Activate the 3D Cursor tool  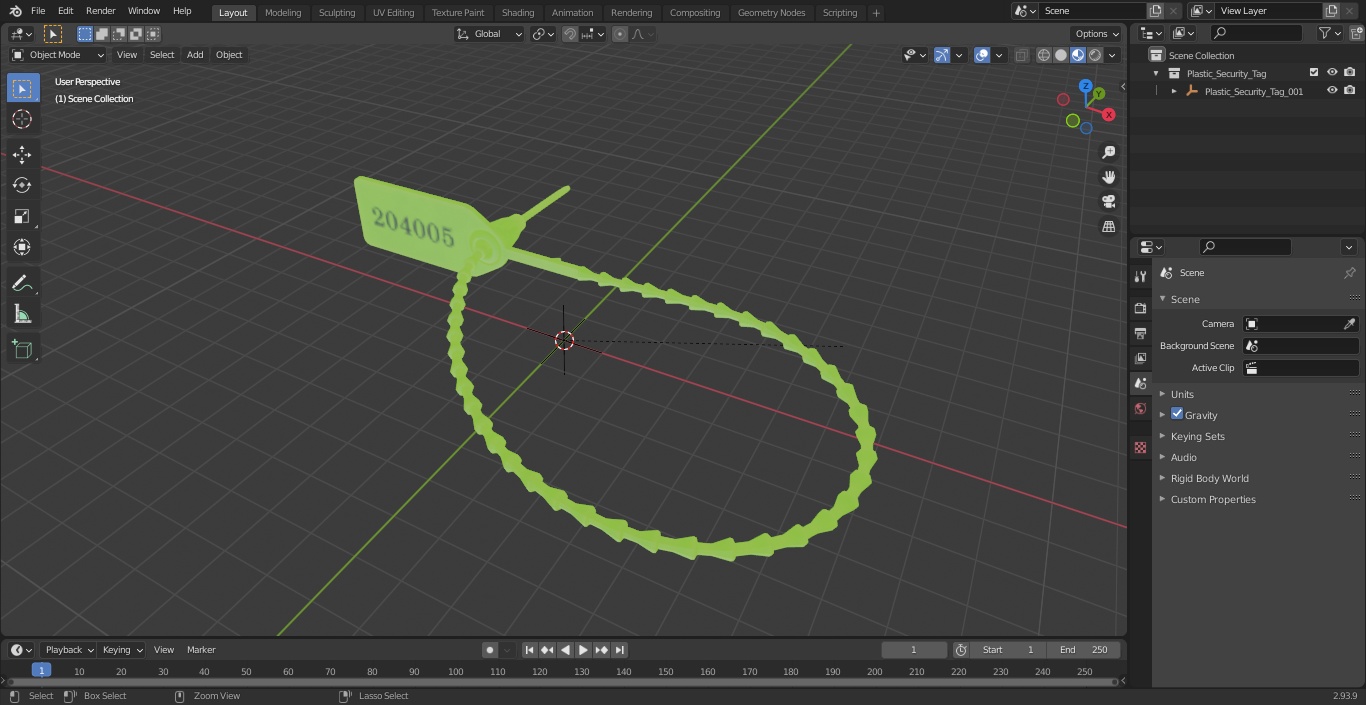click(23, 119)
